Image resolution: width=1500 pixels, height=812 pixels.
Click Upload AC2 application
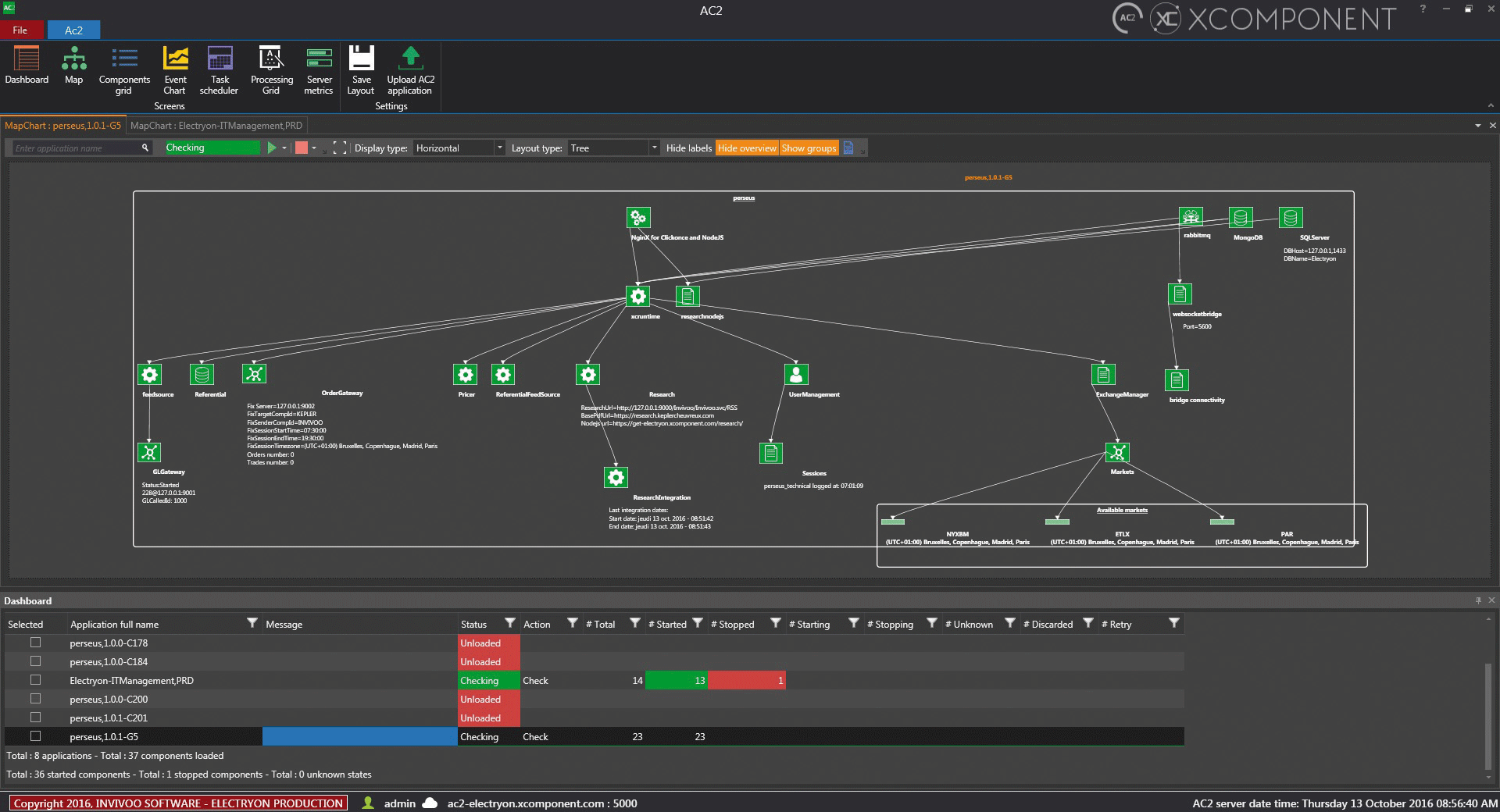click(410, 70)
